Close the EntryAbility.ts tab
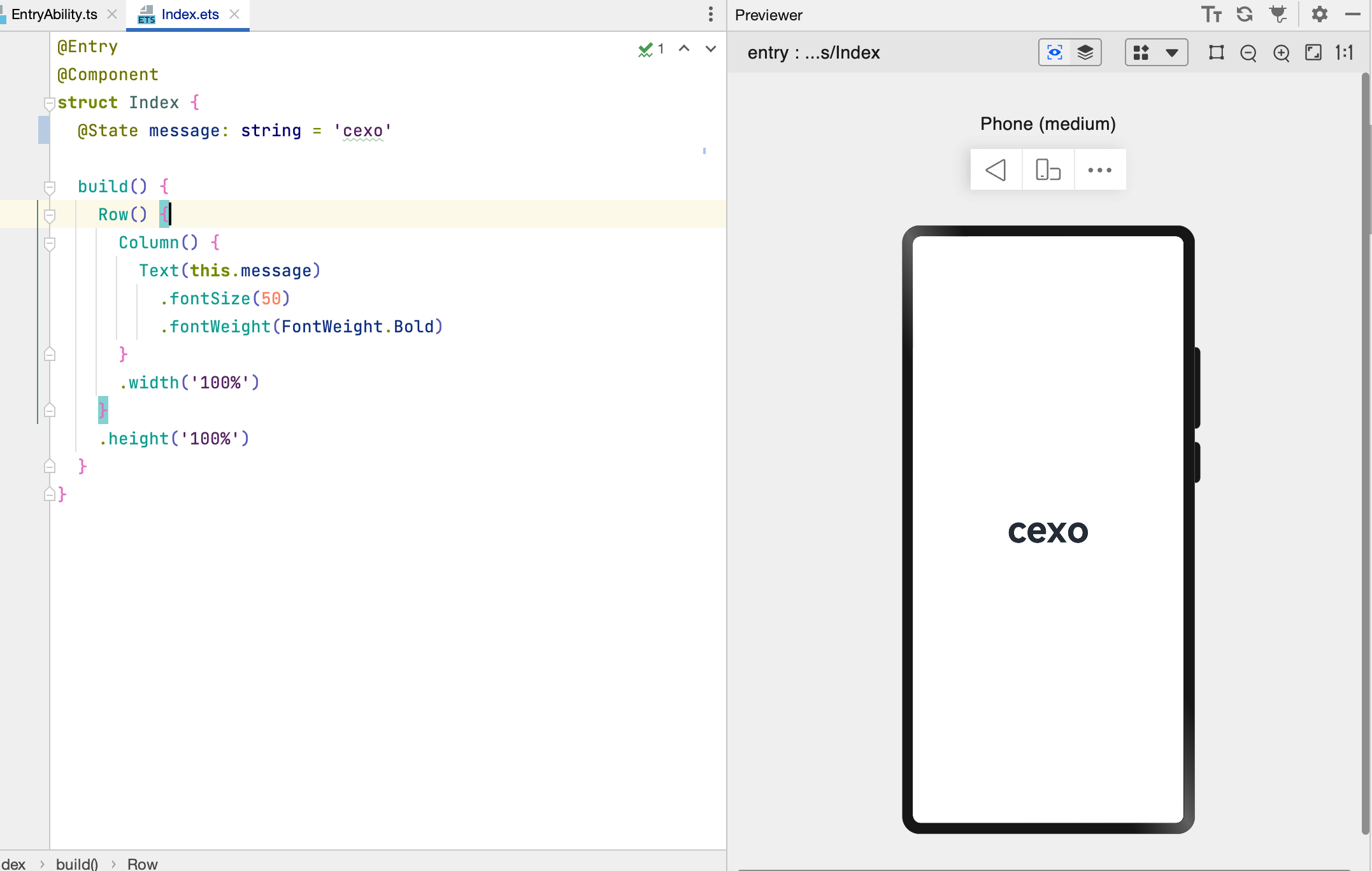This screenshot has height=871, width=1372. 112,14
